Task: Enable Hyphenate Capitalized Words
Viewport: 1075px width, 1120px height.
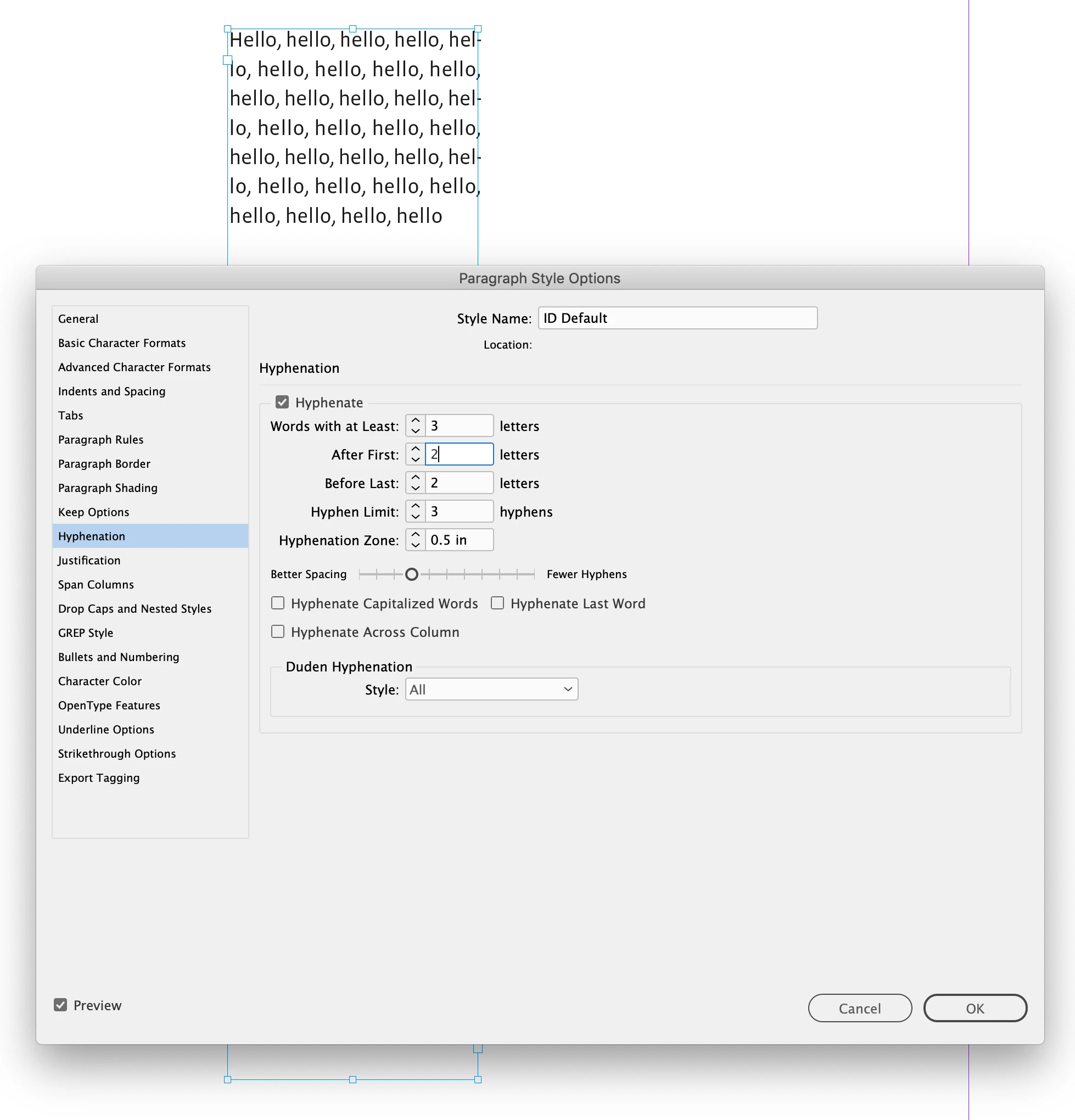Action: (x=278, y=603)
